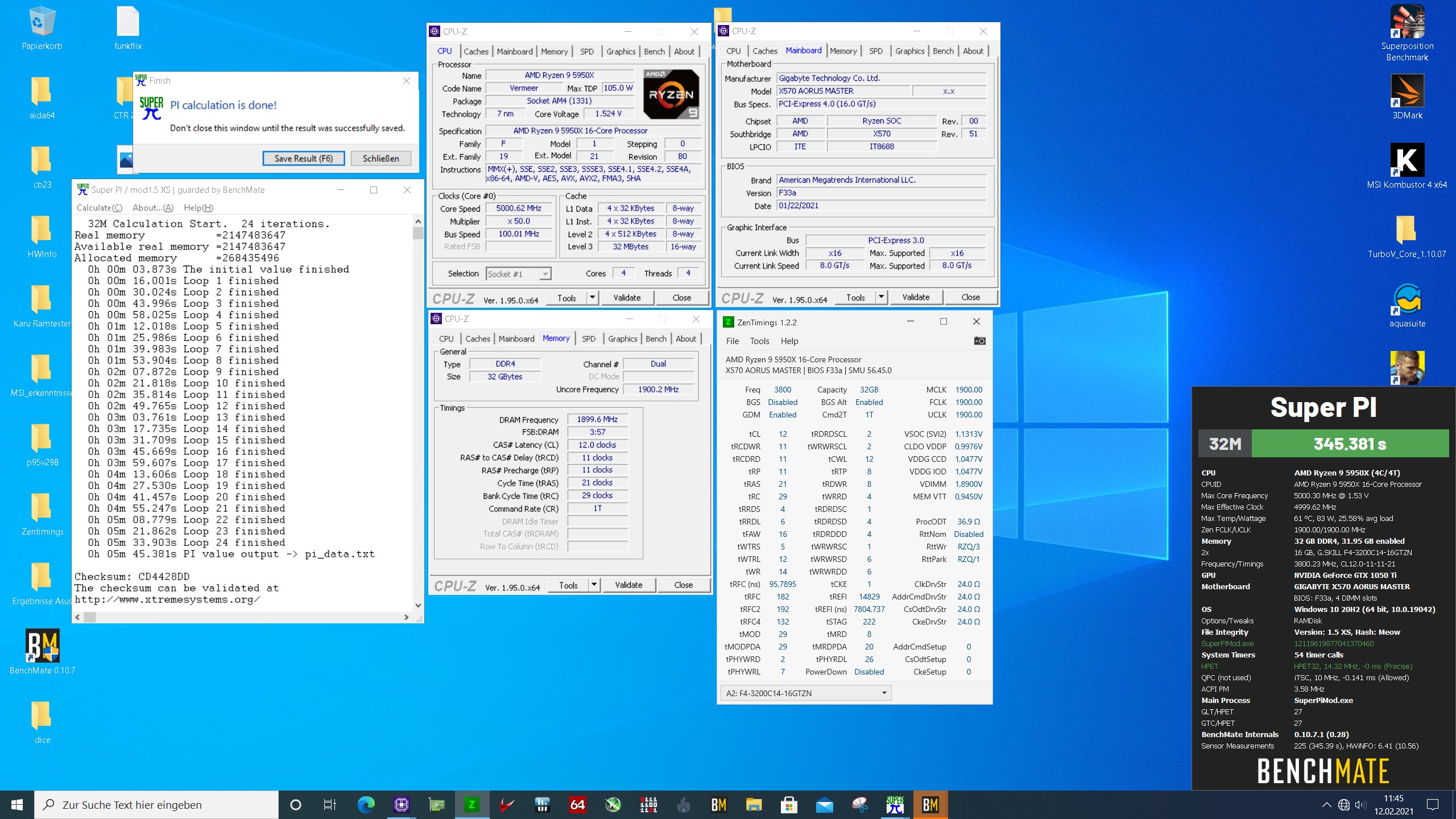Click the 345.381 s result in BenchMate panel
The width and height of the screenshot is (1456, 819).
point(1350,444)
